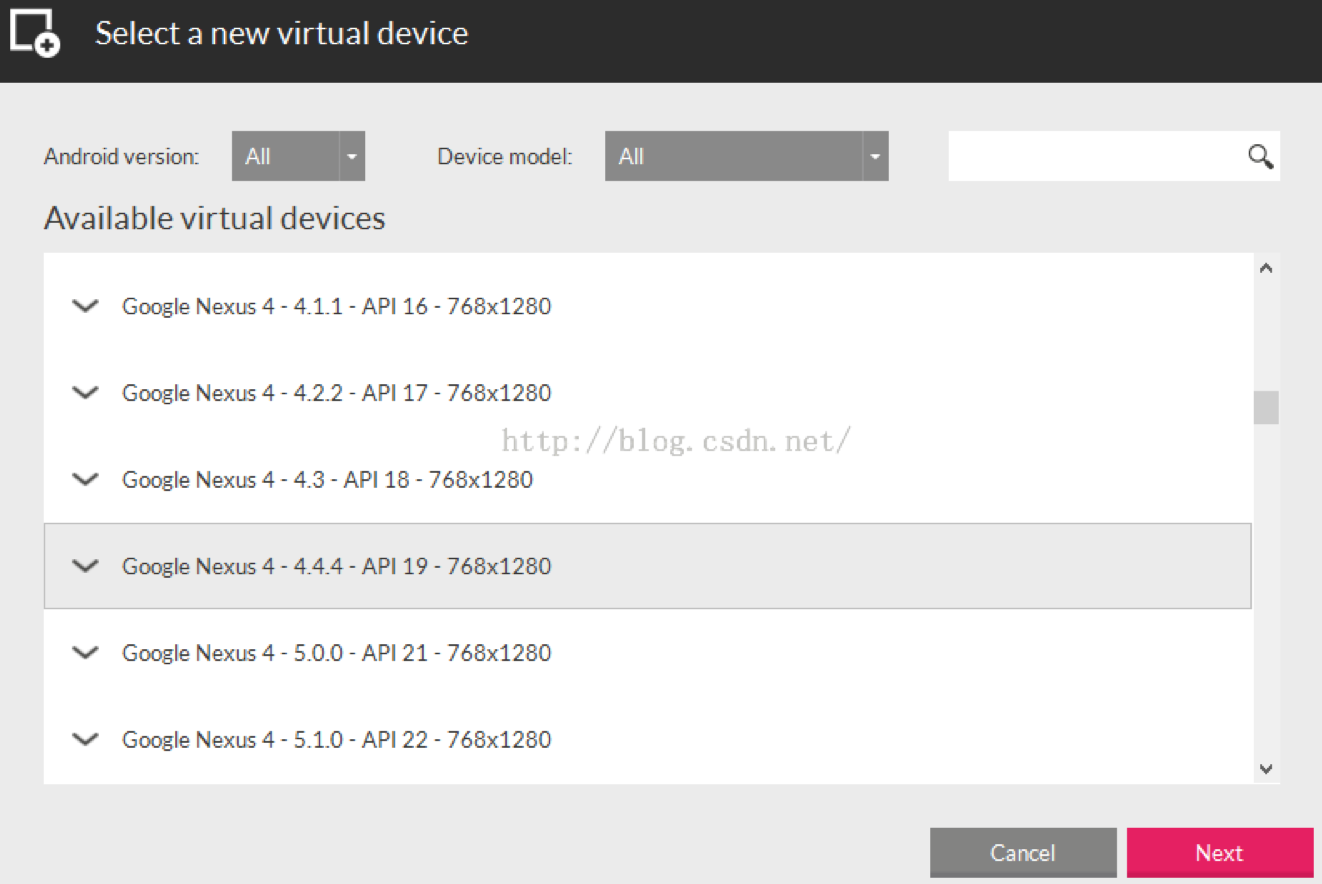Expand Google Nexus 4 - 5.0.0 chevron
The width and height of the screenshot is (1322, 884).
click(x=87, y=653)
